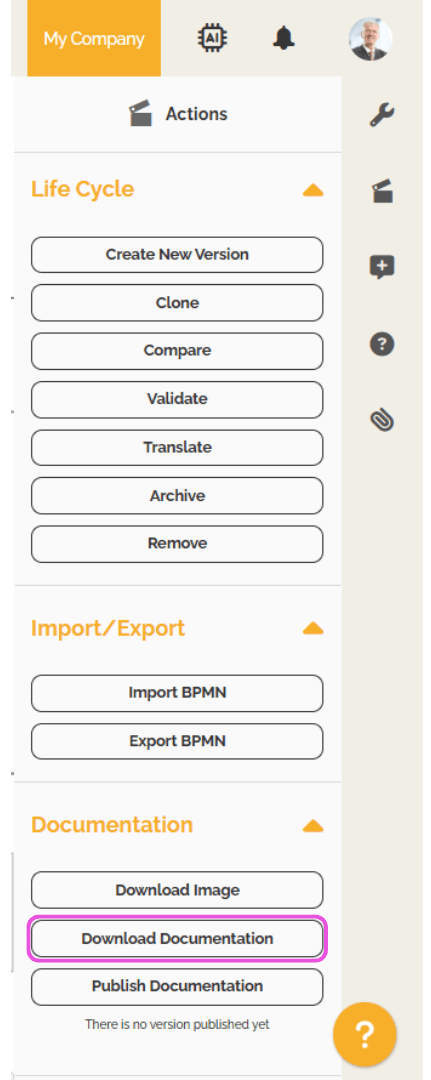Collapse the Documentation section
Screen dimensions: 431x1080
click(313, 825)
